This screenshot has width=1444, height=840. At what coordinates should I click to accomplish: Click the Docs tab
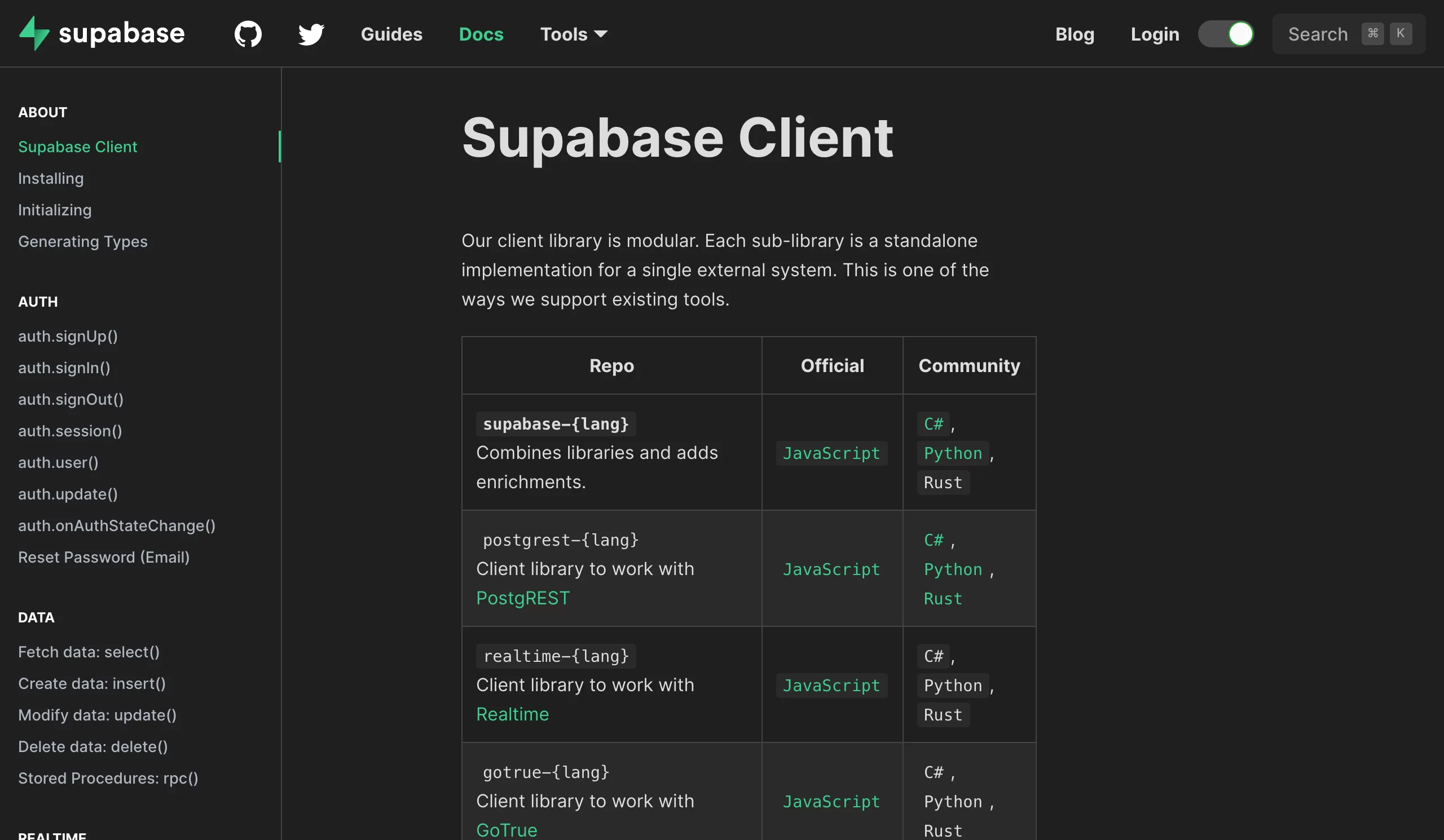pos(481,33)
